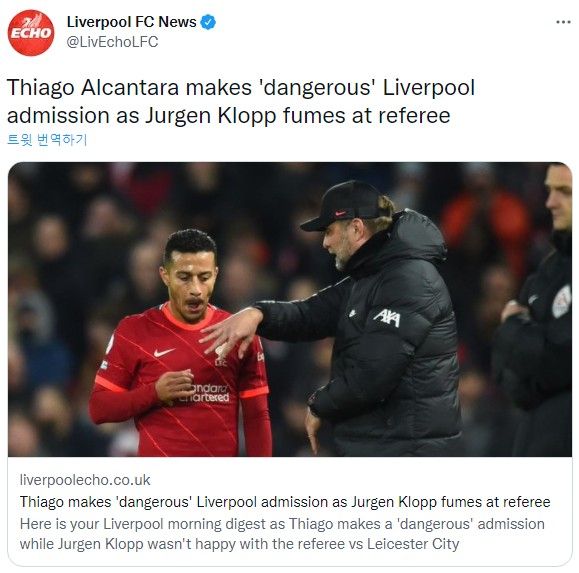Follow the liverpoolecho.co.uk domain link
579x573 pixels.
pos(85,480)
